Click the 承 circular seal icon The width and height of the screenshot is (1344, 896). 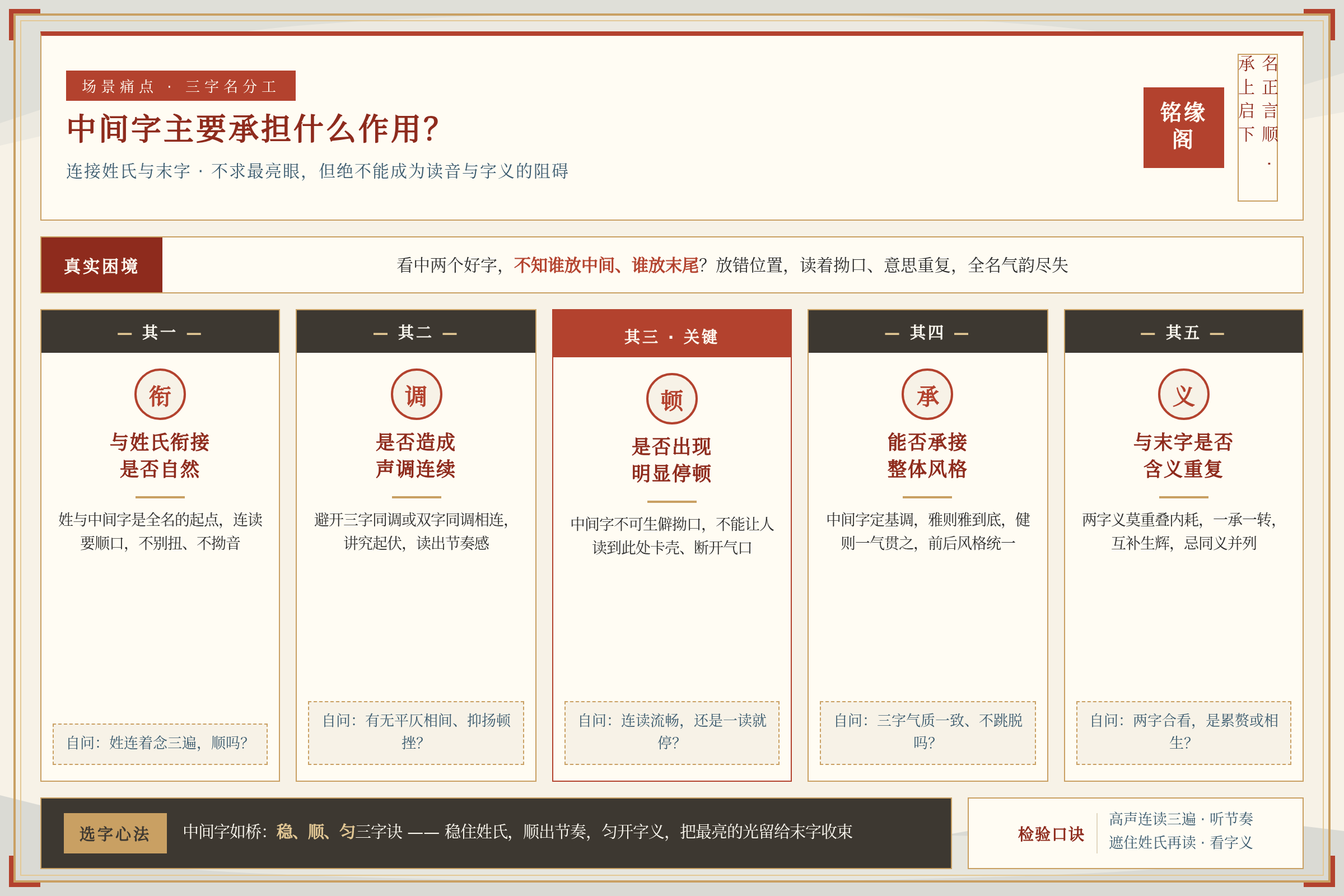[x=927, y=394]
